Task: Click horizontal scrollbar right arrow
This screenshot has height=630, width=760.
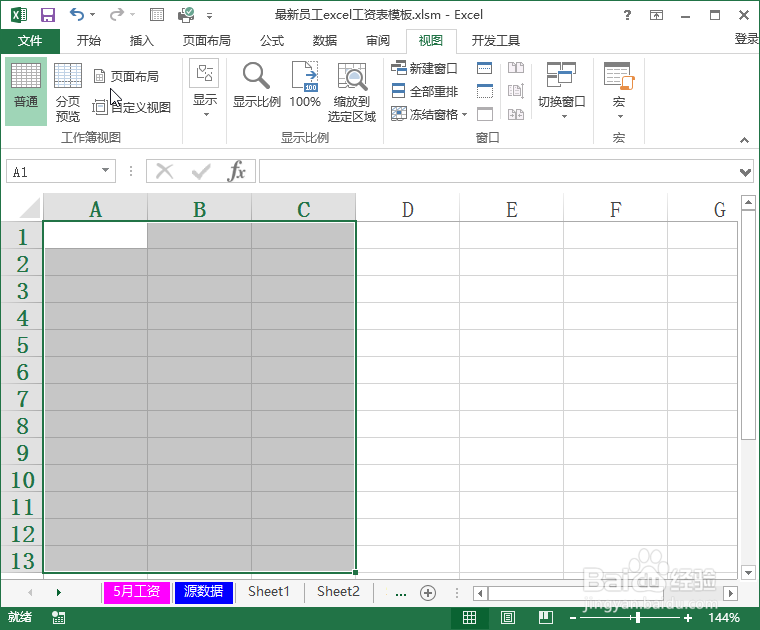Action: click(730, 593)
